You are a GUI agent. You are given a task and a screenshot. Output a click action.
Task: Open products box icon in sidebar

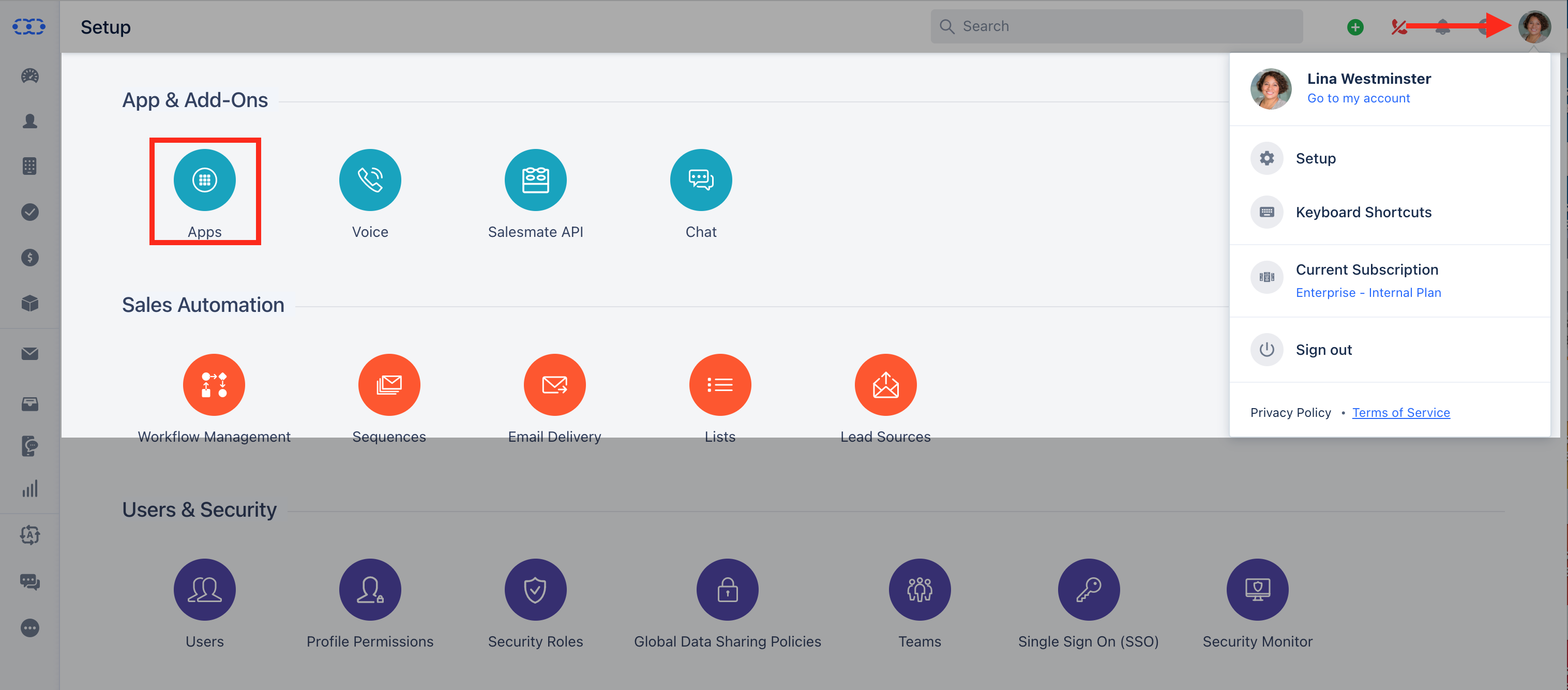click(30, 303)
